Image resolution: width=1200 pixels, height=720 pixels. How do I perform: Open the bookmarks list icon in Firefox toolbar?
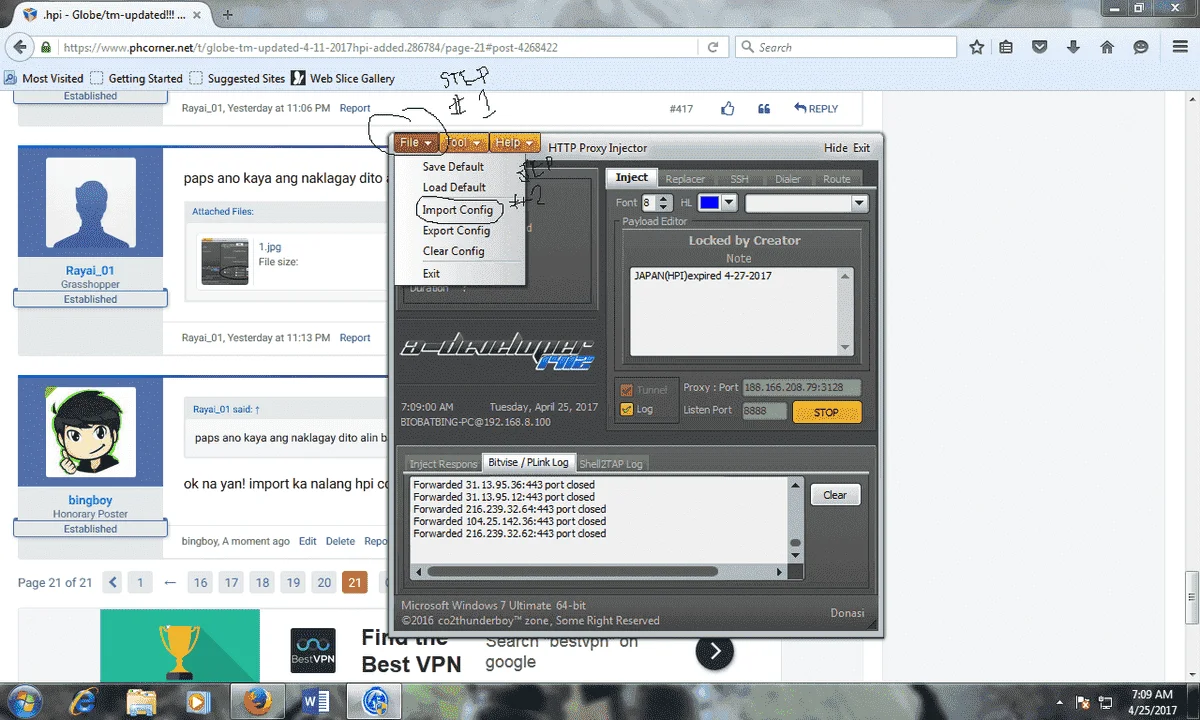[x=1006, y=47]
